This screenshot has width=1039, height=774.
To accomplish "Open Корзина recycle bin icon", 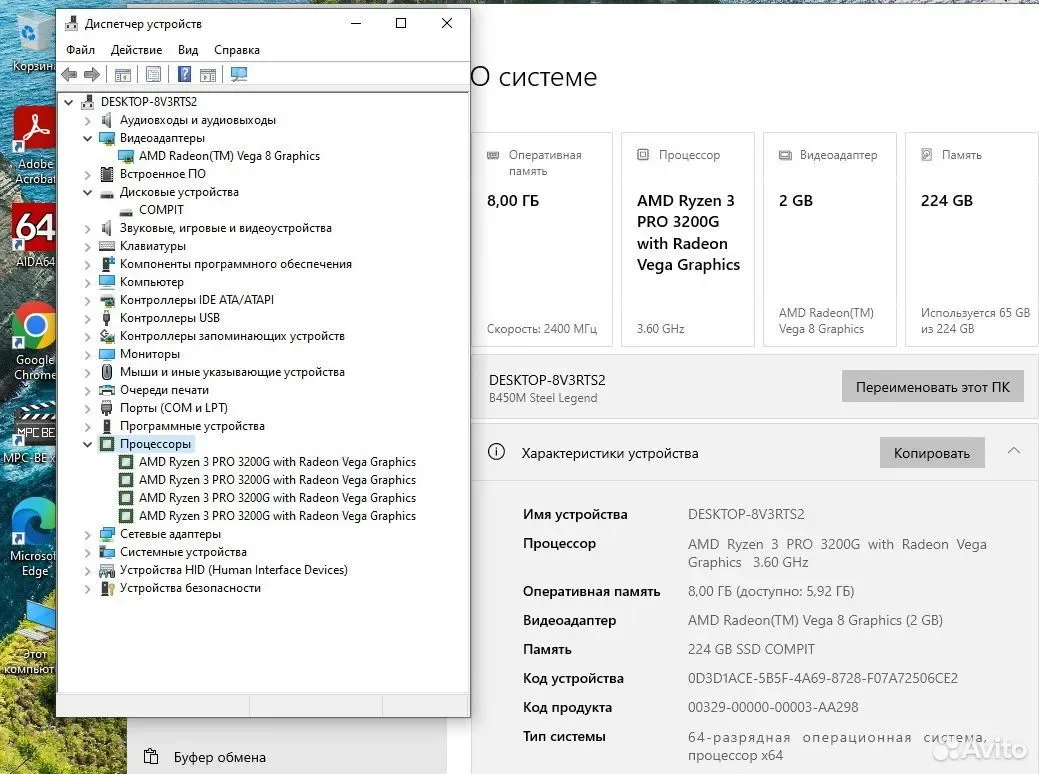I will (x=34, y=44).
